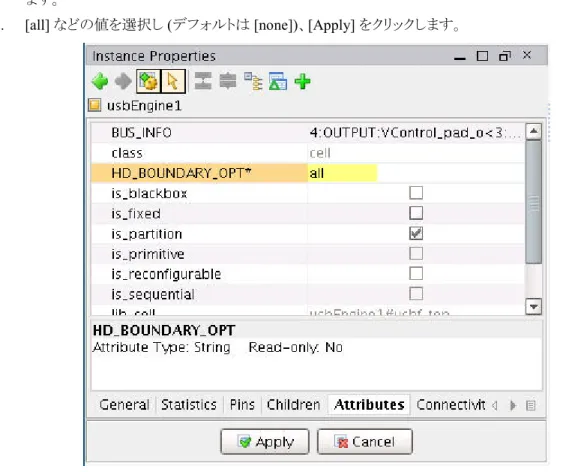Click the hierarchy tree view icon
566x472 pixels.
point(253,81)
